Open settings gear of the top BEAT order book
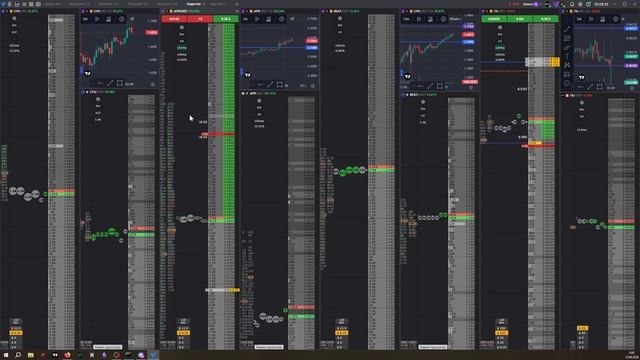This screenshot has width=640, height=360. click(340, 19)
